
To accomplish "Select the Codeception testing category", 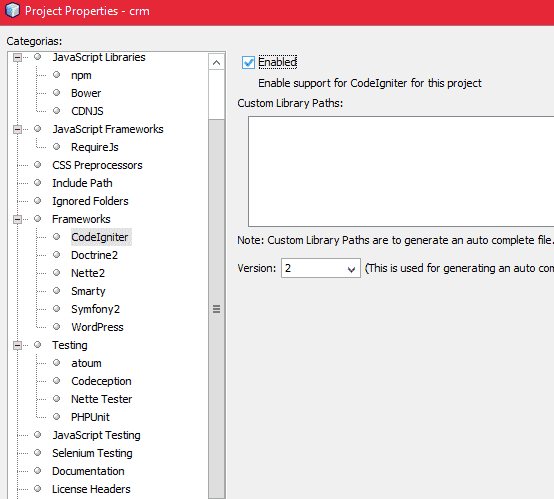I will pyautogui.click(x=101, y=381).
